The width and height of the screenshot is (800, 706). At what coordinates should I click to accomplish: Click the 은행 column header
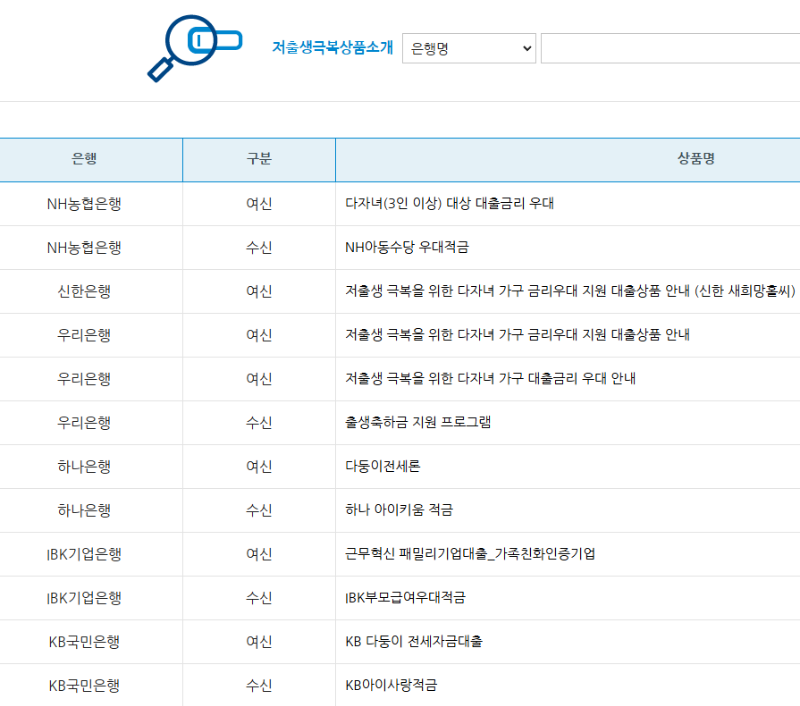pos(90,159)
